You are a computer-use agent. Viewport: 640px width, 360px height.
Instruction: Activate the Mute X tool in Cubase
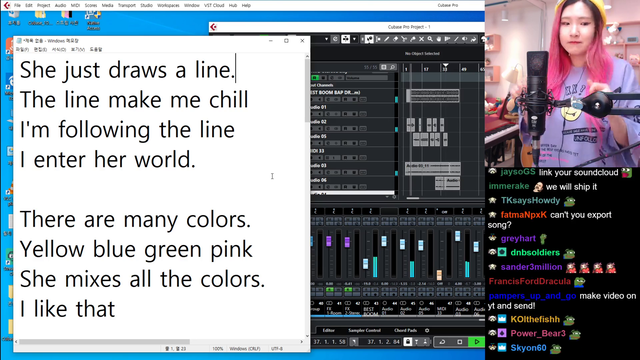(421, 39)
